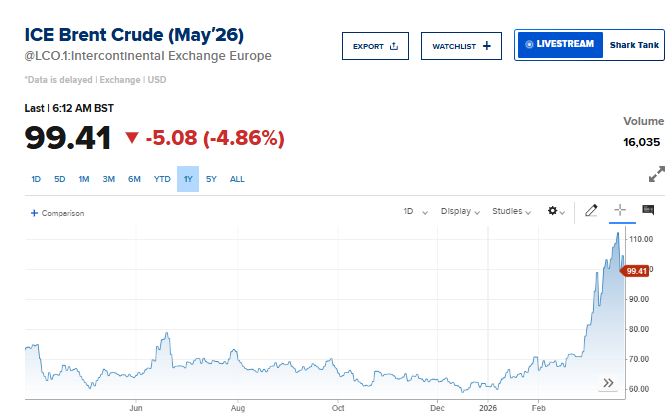Select the 5Y time range

tap(212, 179)
